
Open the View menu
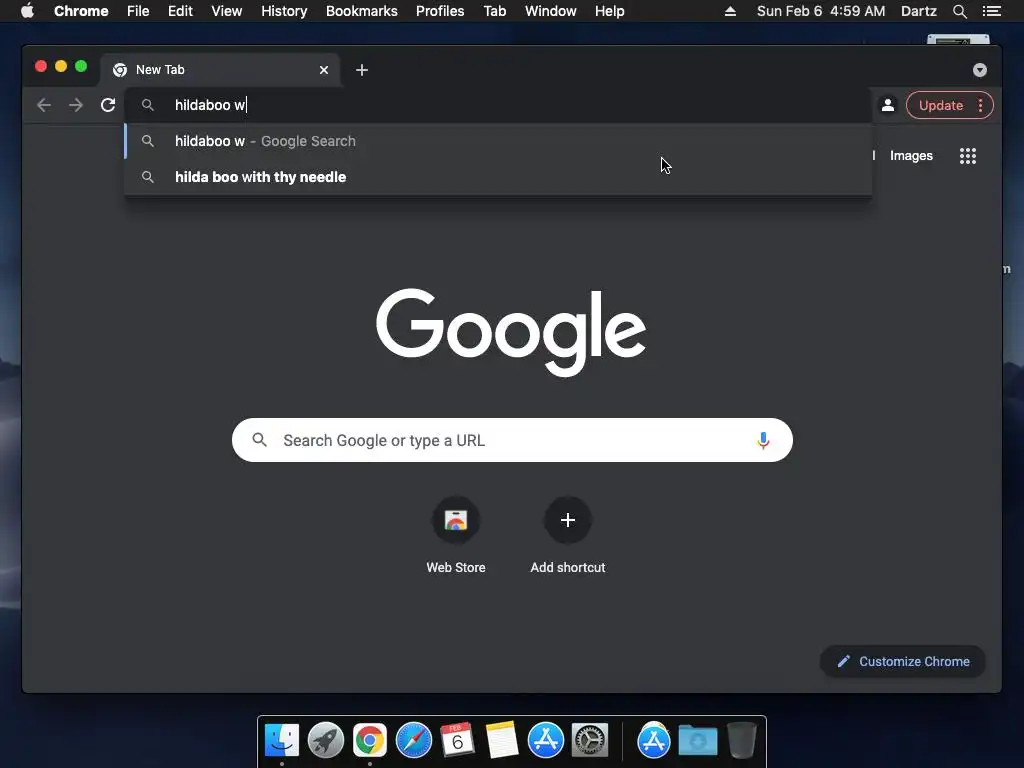tap(227, 11)
